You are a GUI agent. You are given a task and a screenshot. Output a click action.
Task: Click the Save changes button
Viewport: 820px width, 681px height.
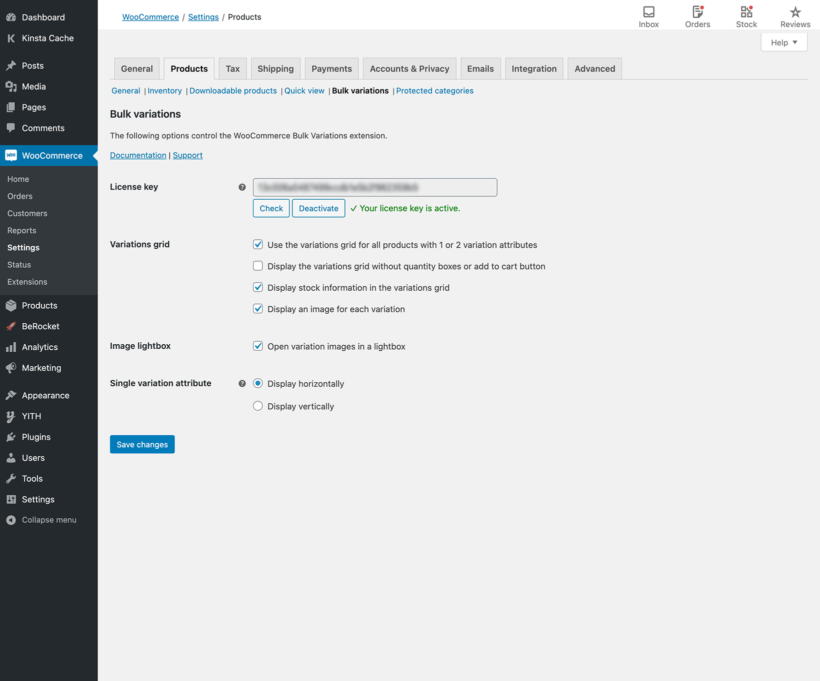click(x=141, y=444)
